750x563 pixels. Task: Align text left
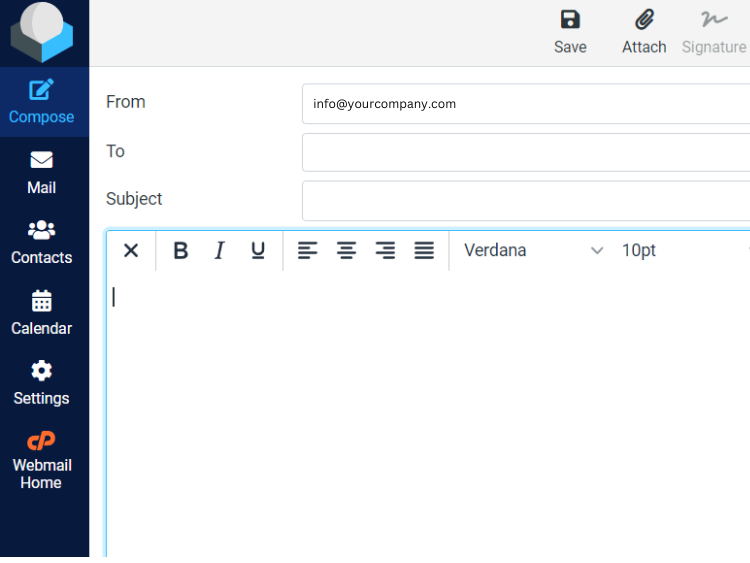[308, 250]
